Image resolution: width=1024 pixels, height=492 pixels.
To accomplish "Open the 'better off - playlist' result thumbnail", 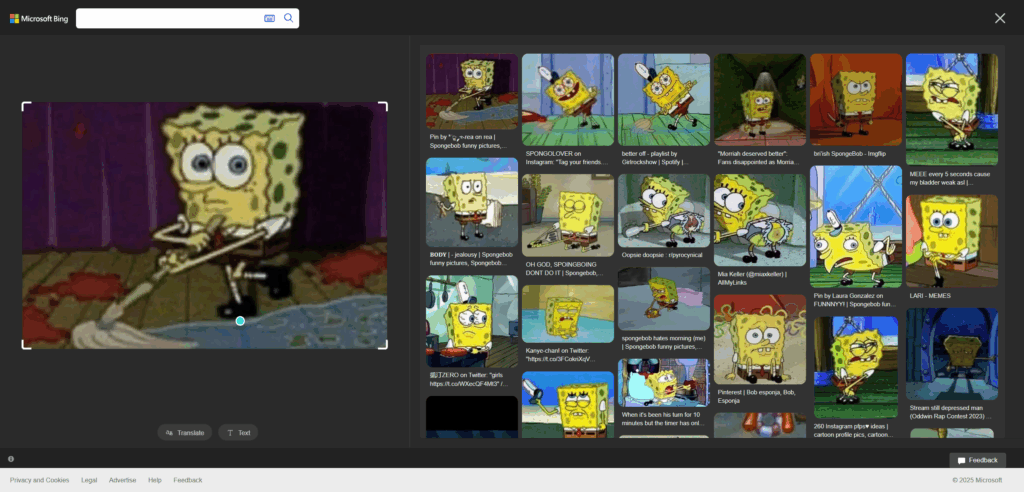I will click(664, 99).
